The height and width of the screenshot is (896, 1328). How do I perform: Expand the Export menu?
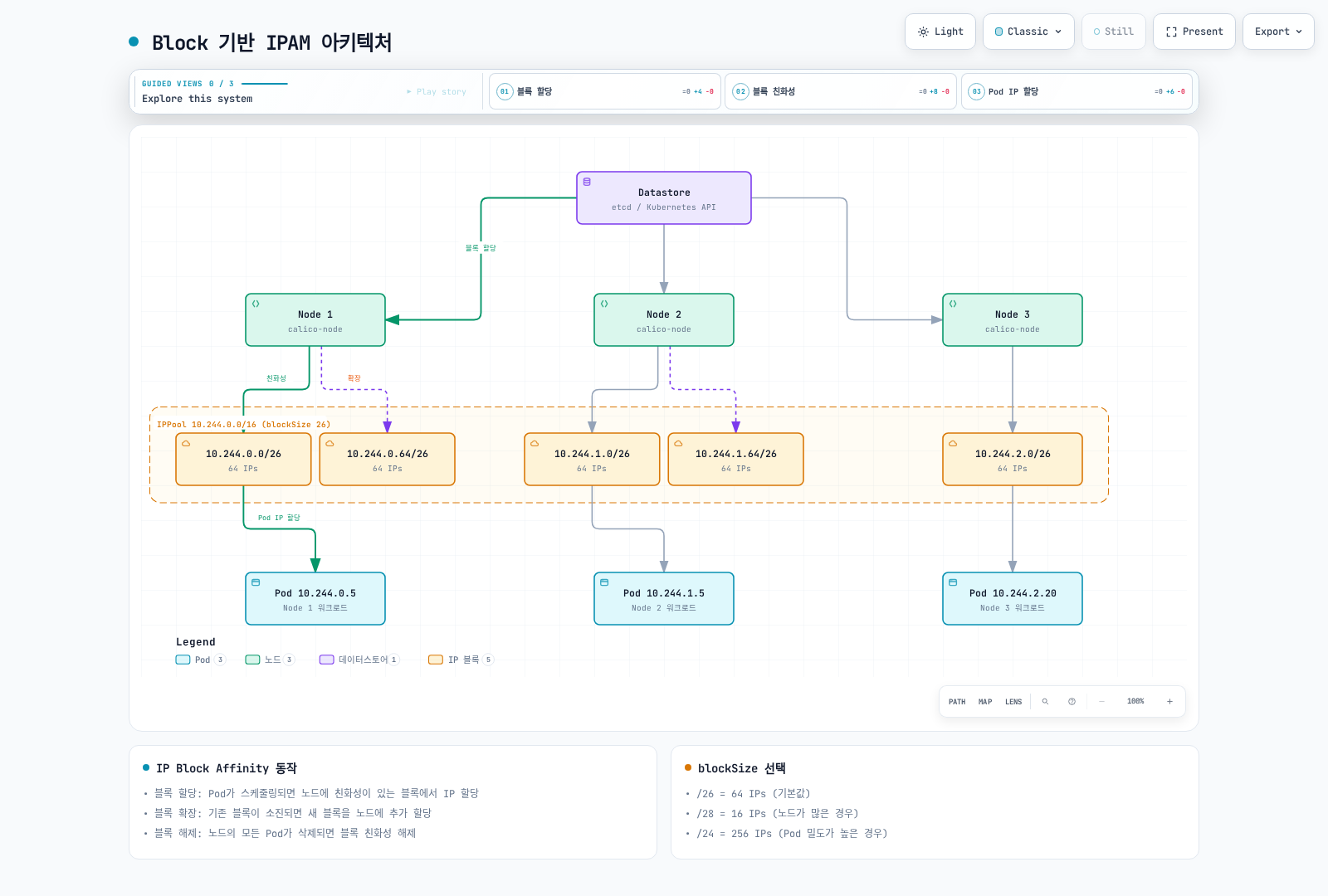pos(1277,32)
